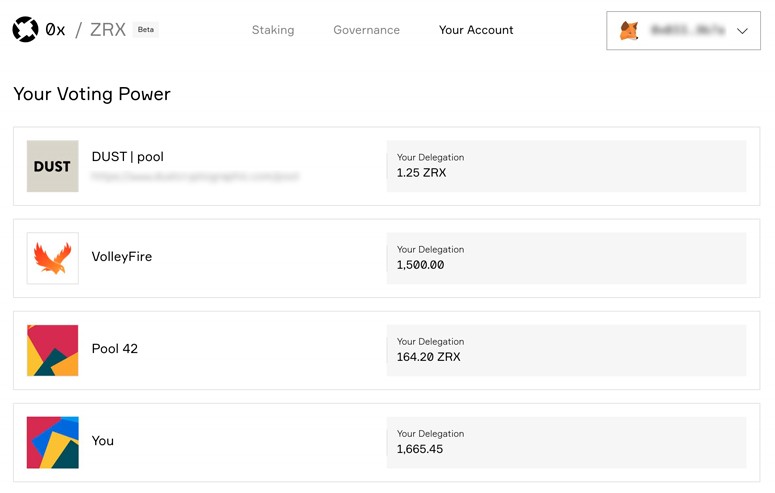Click the Pool 42 name

115,349
